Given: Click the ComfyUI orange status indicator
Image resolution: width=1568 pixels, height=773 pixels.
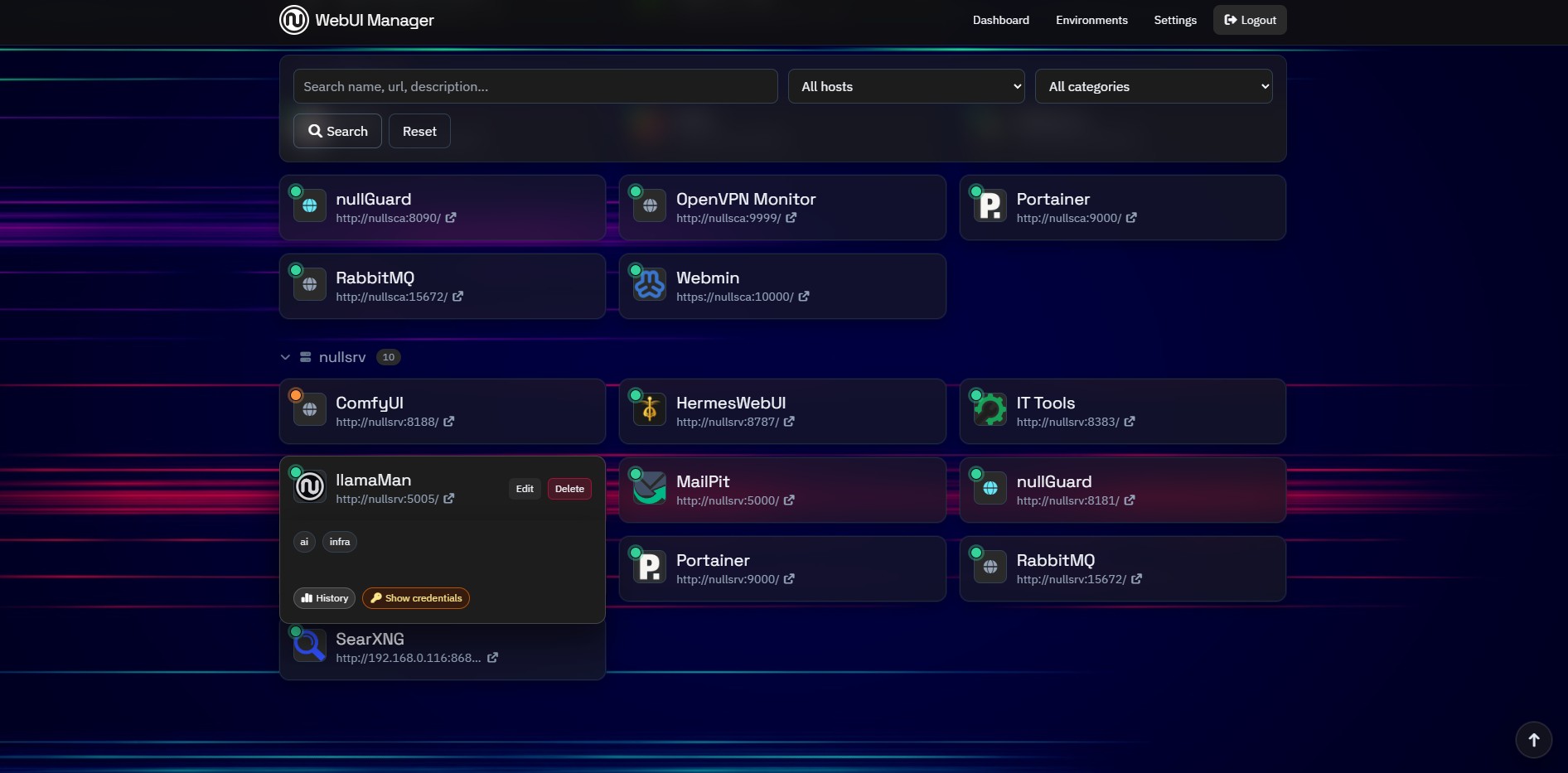Looking at the screenshot, I should coord(296,395).
